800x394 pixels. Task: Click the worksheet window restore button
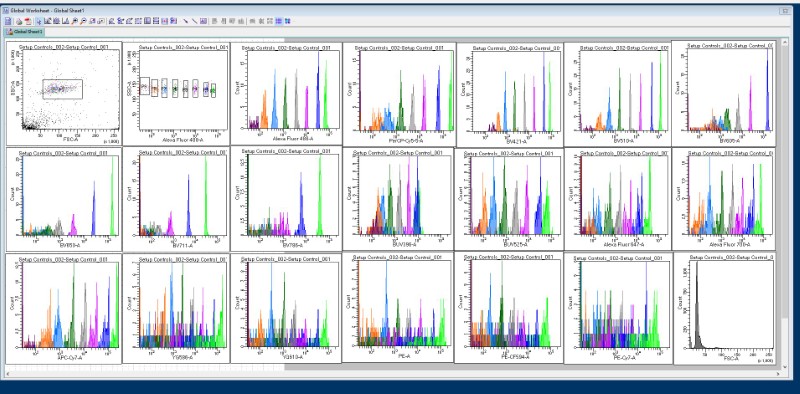coord(784,10)
